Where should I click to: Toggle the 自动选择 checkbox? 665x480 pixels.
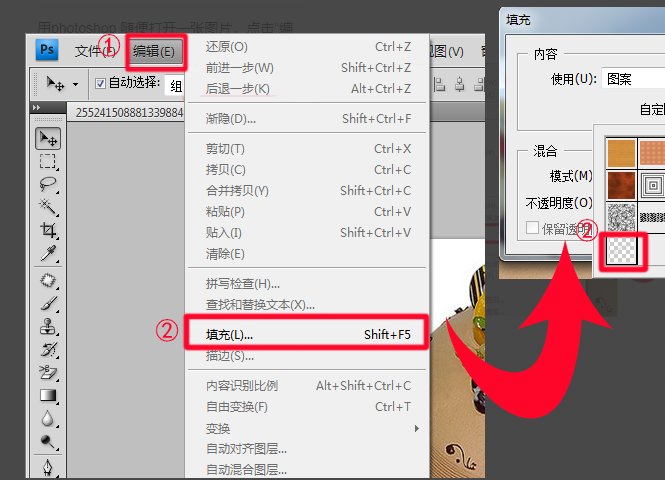pyautogui.click(x=100, y=83)
